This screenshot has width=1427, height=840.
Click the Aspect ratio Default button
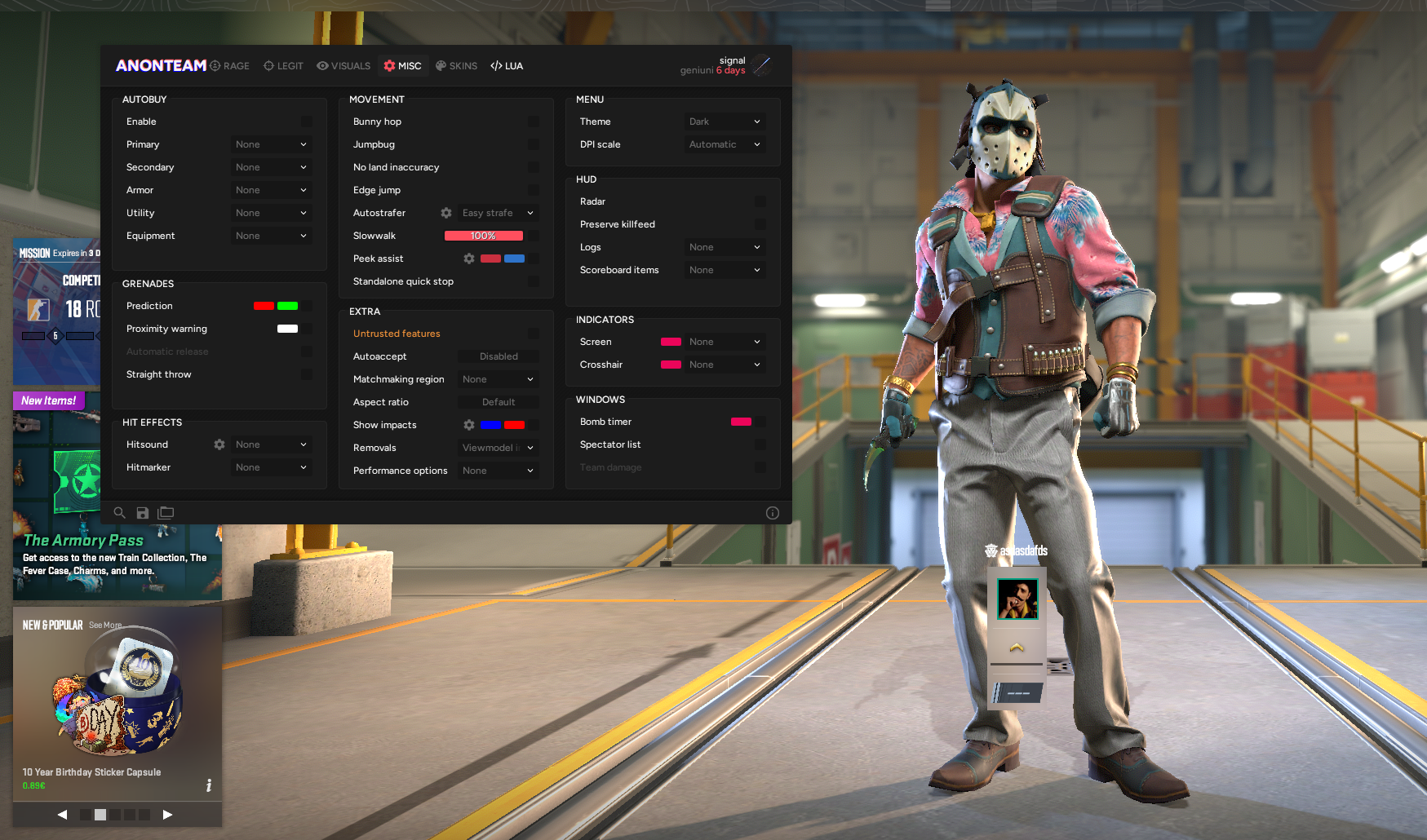tap(499, 402)
